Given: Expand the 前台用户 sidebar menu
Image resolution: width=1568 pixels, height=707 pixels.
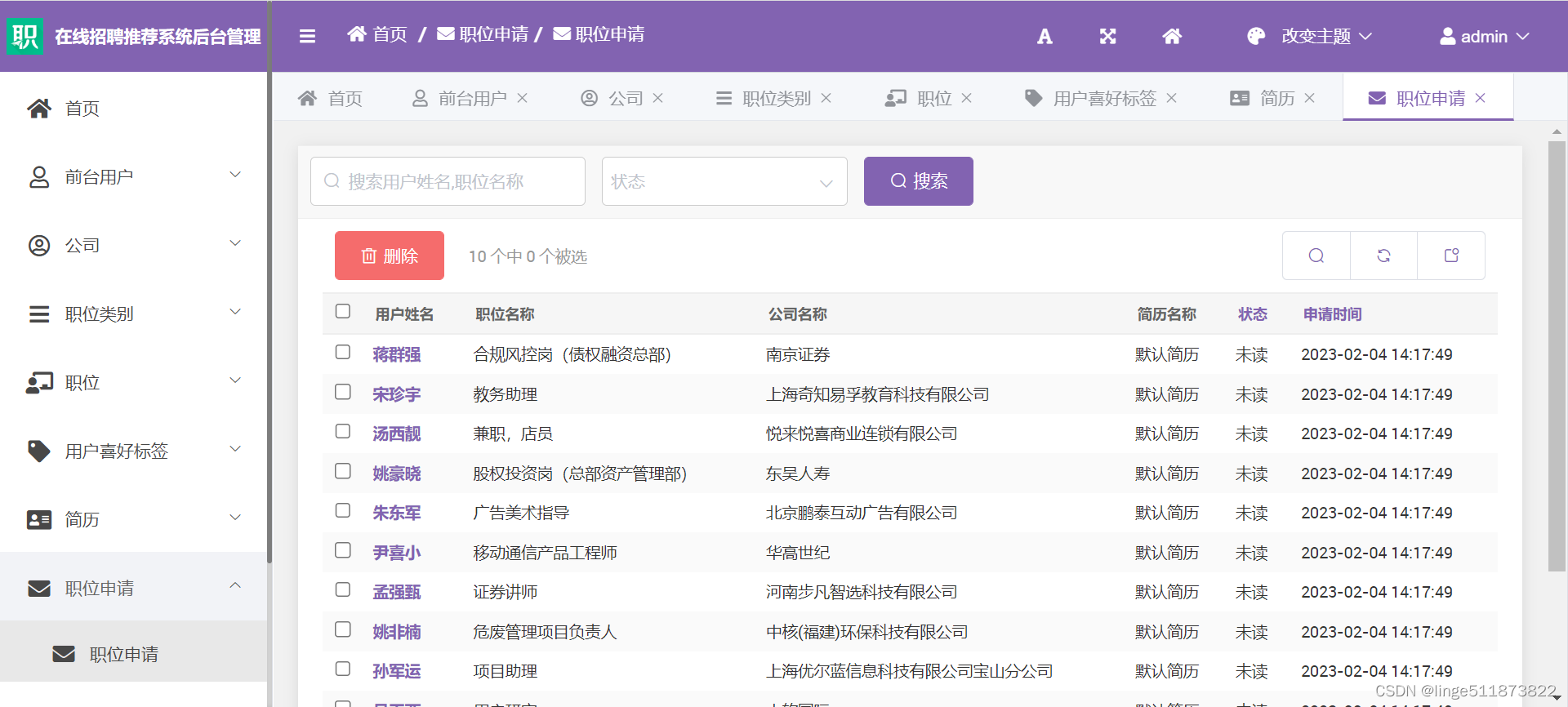Looking at the screenshot, I should [235, 175].
